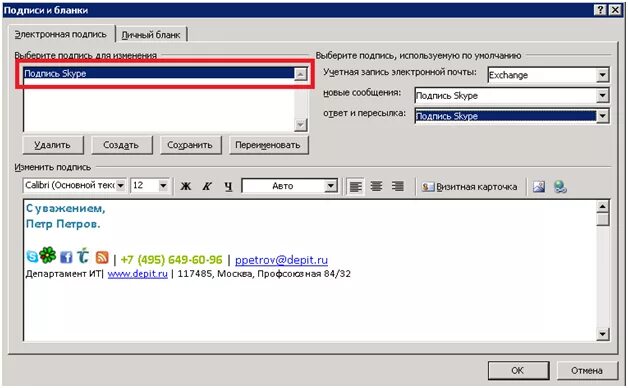Click the signature list scroll up arrow
The image size is (628, 388).
pyautogui.click(x=300, y=74)
